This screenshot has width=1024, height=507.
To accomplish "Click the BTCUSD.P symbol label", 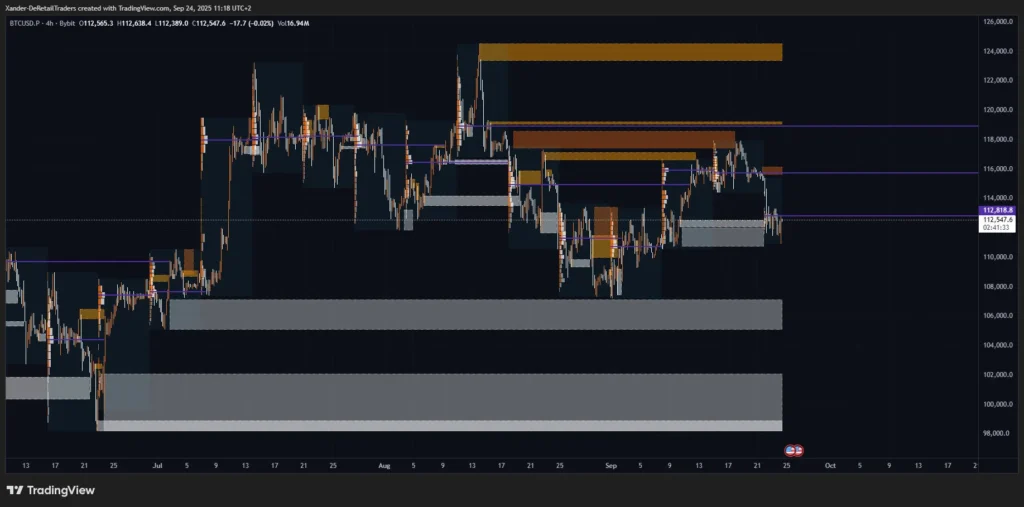I will 25,24.
